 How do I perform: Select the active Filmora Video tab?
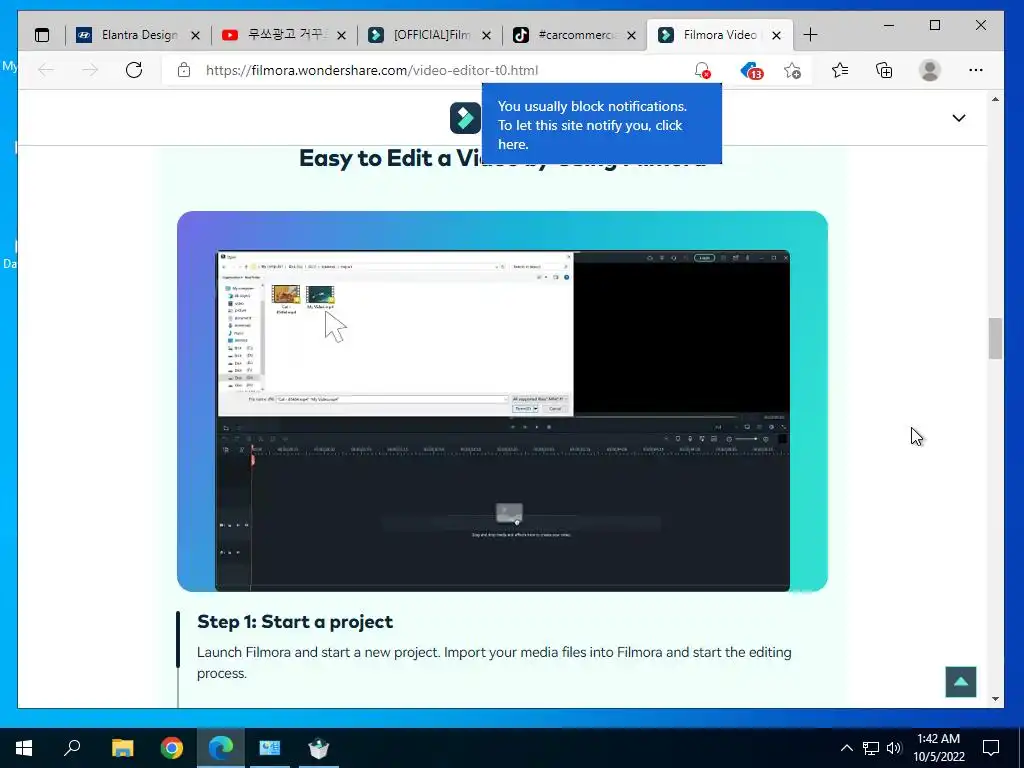tap(720, 35)
